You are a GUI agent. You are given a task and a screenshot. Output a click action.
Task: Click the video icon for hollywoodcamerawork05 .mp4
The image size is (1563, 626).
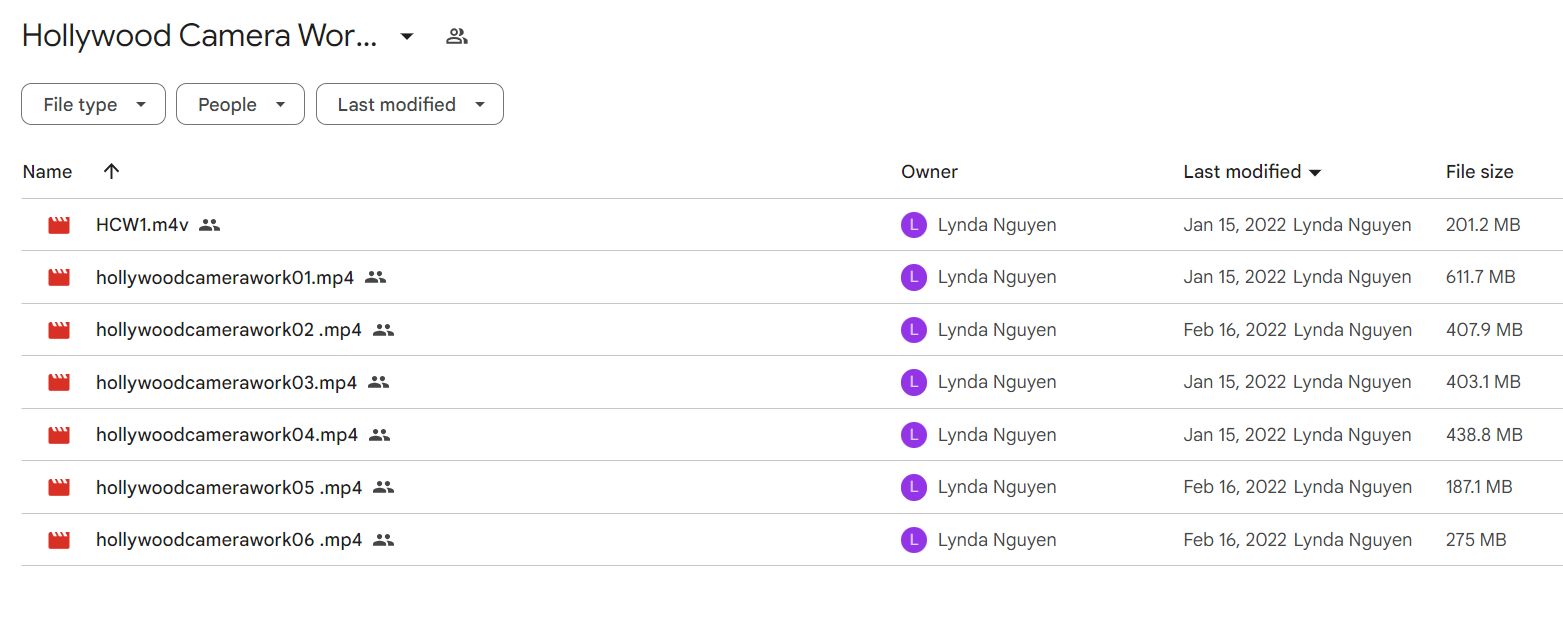(59, 487)
